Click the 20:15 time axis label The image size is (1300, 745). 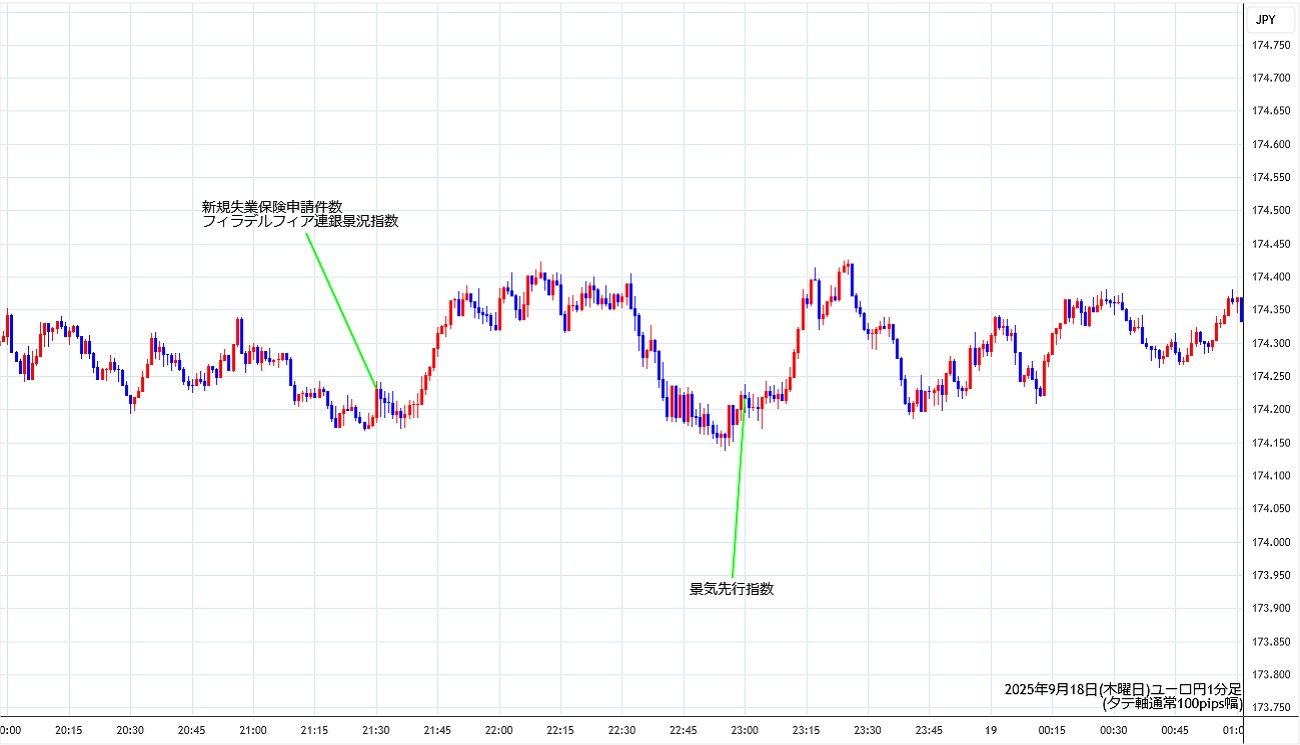click(69, 730)
